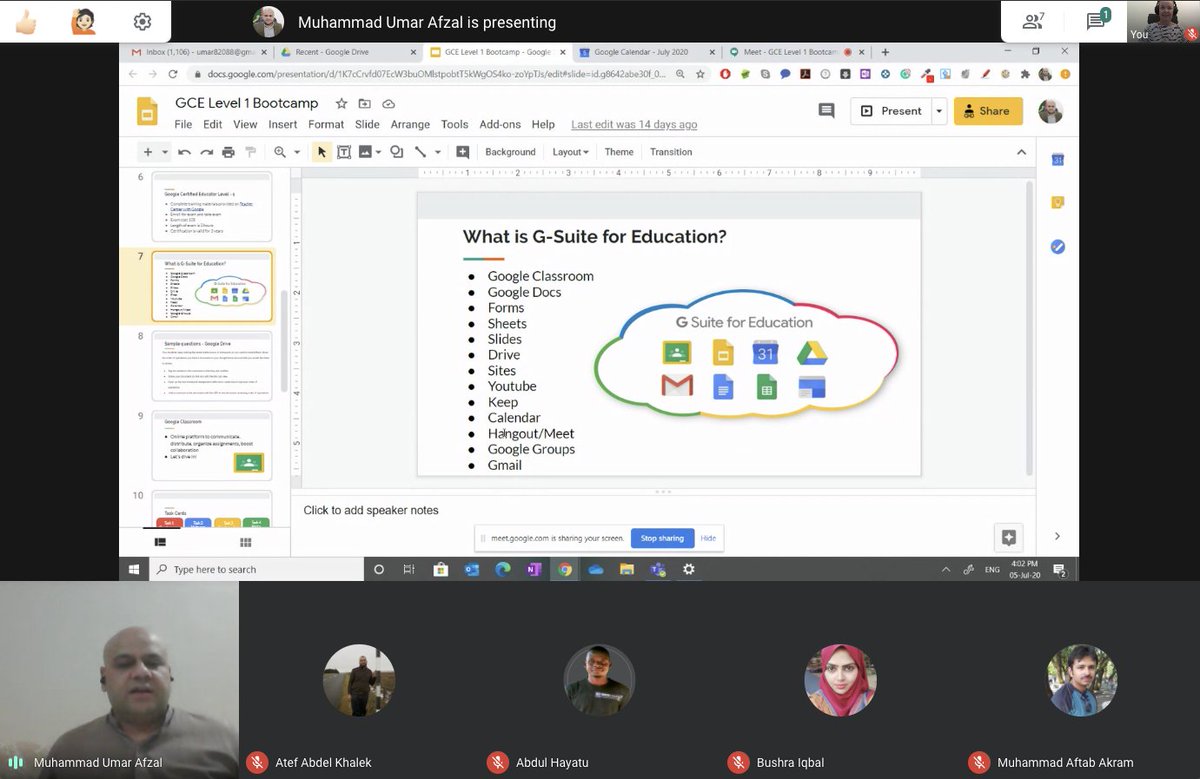Open the Layout dropdown
Screen dimensions: 1200x779
tap(570, 152)
